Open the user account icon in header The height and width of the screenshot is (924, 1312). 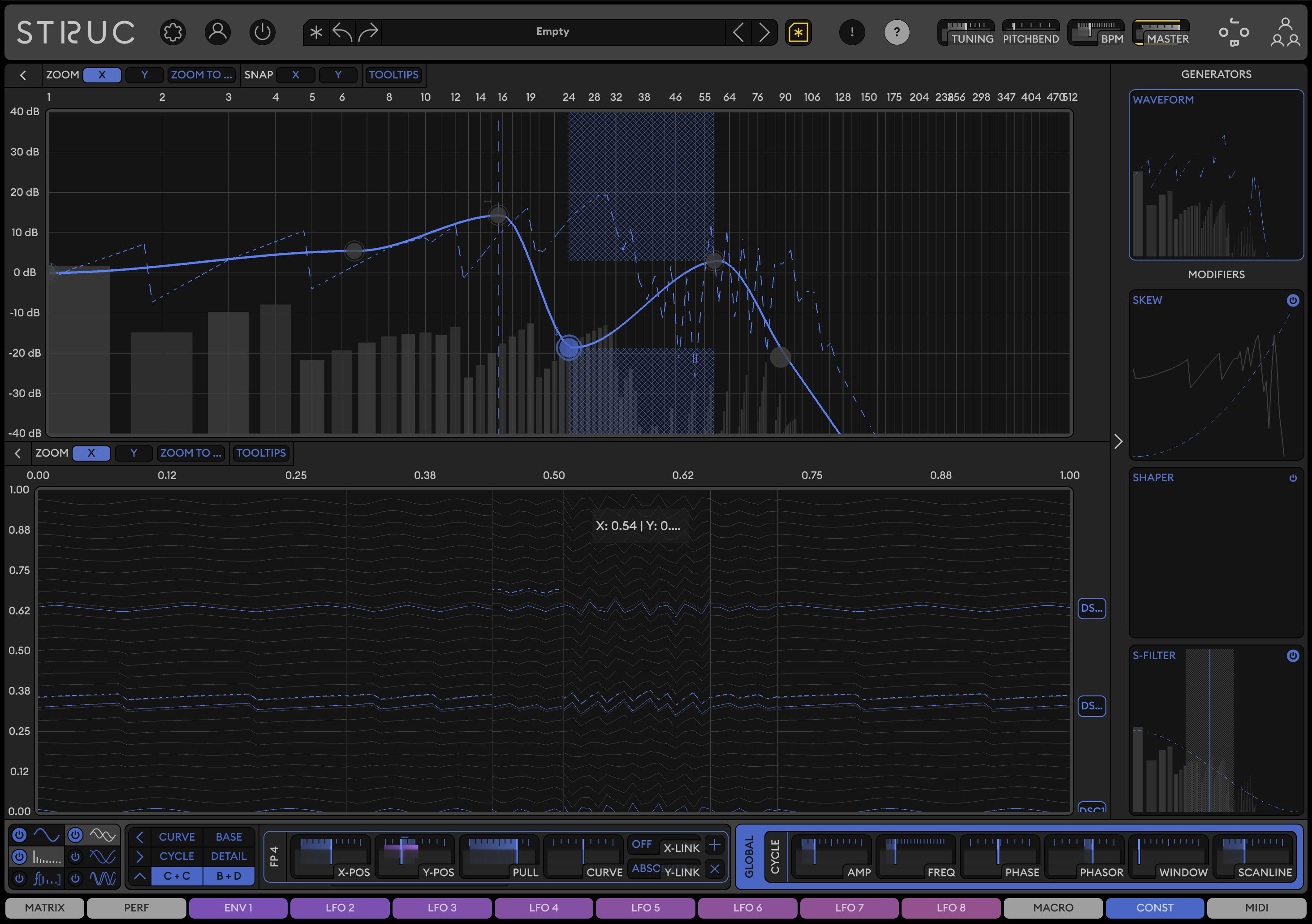tap(218, 32)
